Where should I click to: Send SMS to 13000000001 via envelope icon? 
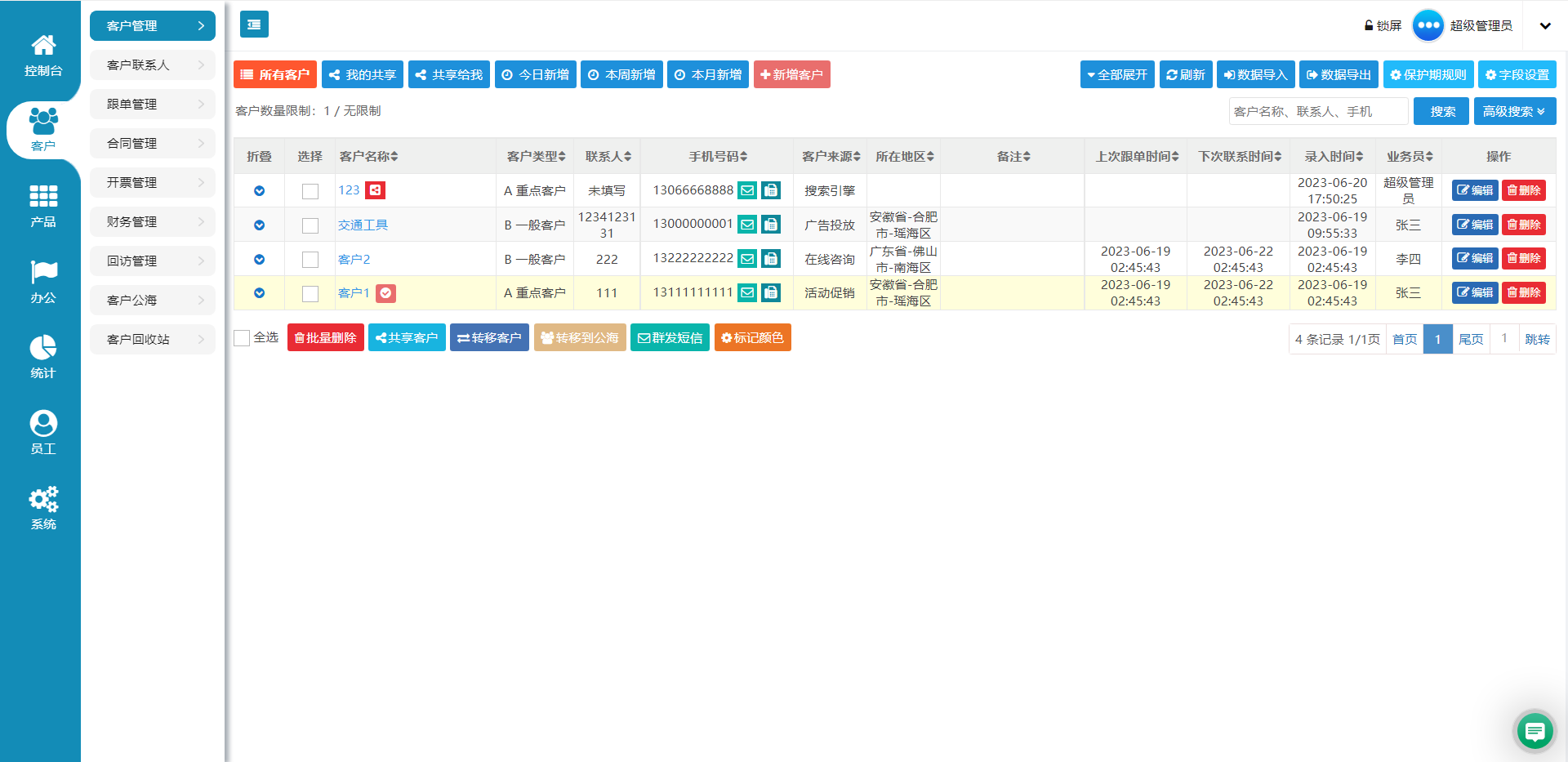click(747, 224)
